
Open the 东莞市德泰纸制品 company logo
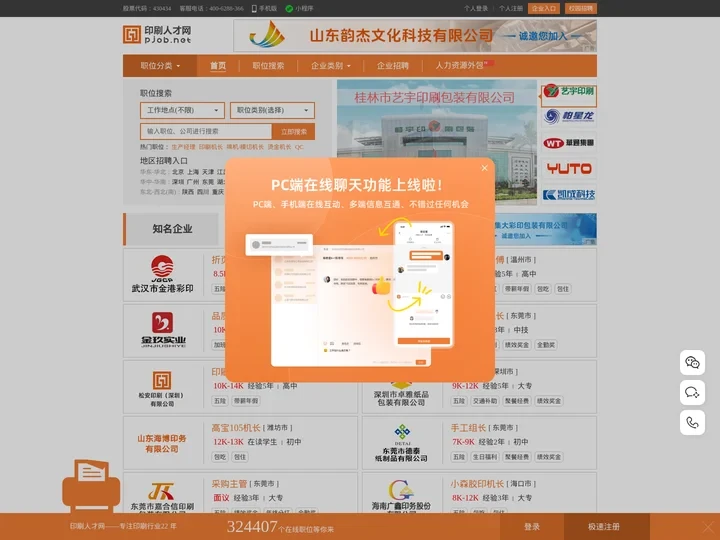coord(401,443)
